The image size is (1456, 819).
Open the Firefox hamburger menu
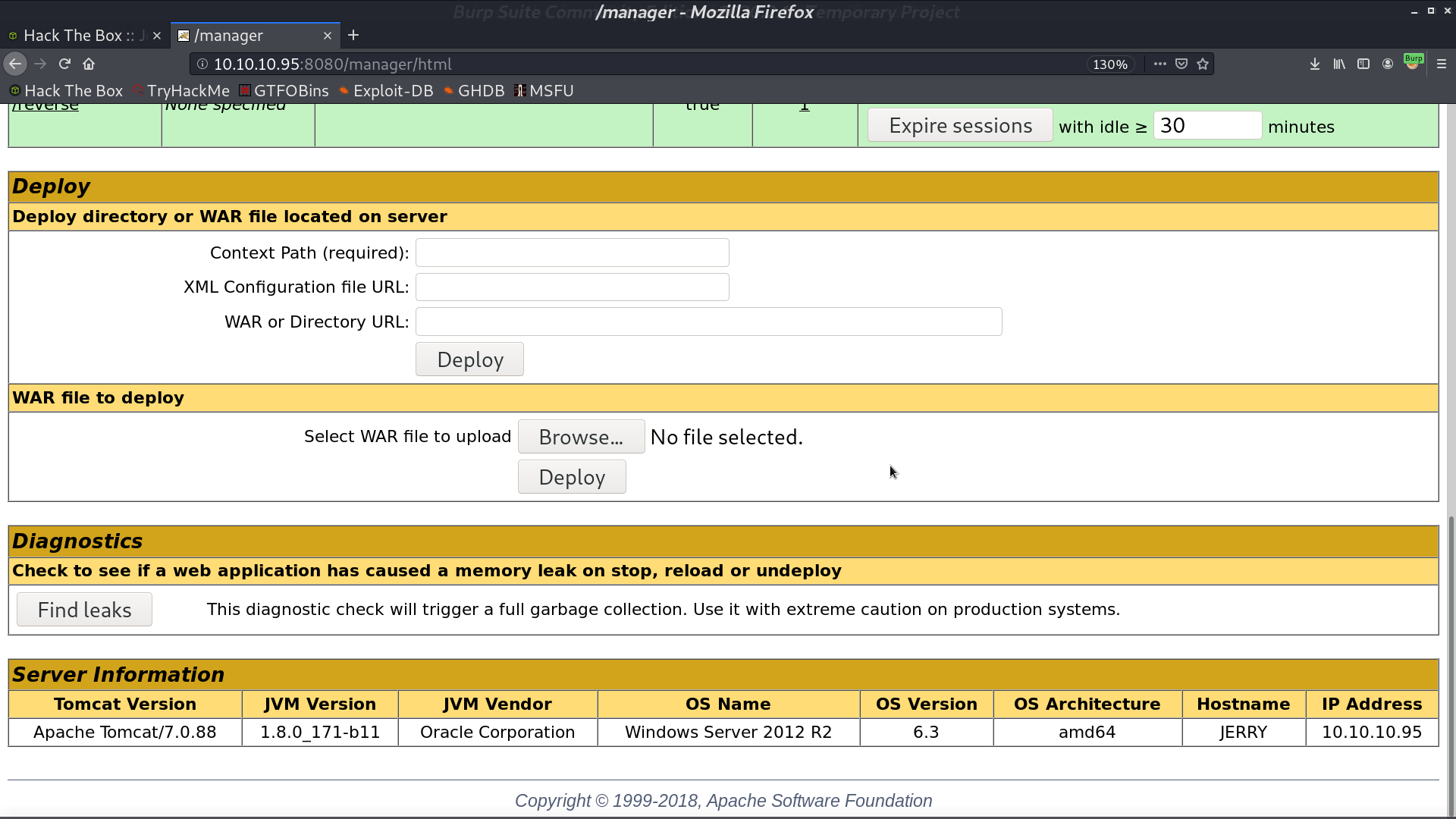tap(1442, 64)
